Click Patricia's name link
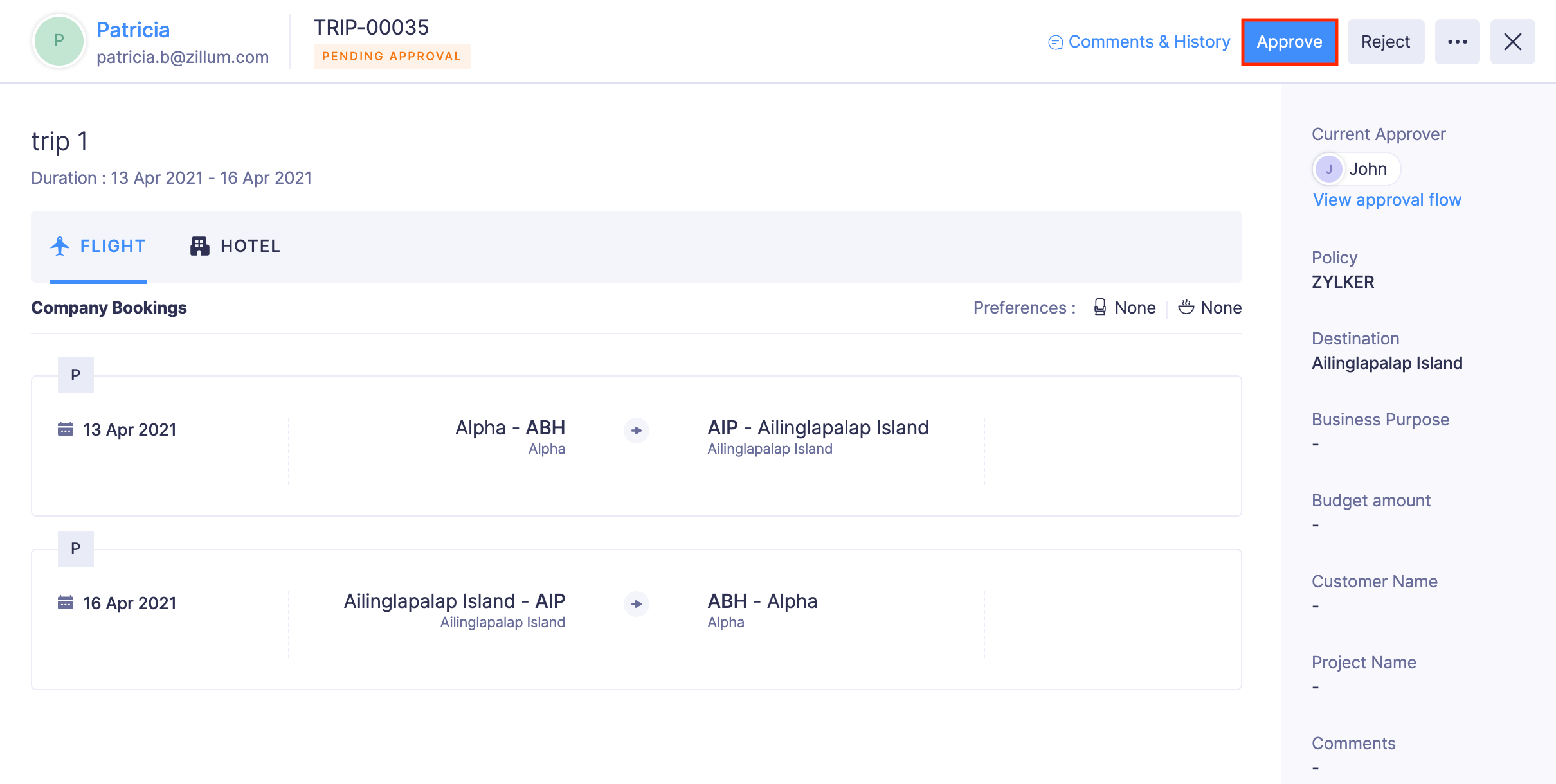Viewport: 1556px width, 784px height. point(133,30)
